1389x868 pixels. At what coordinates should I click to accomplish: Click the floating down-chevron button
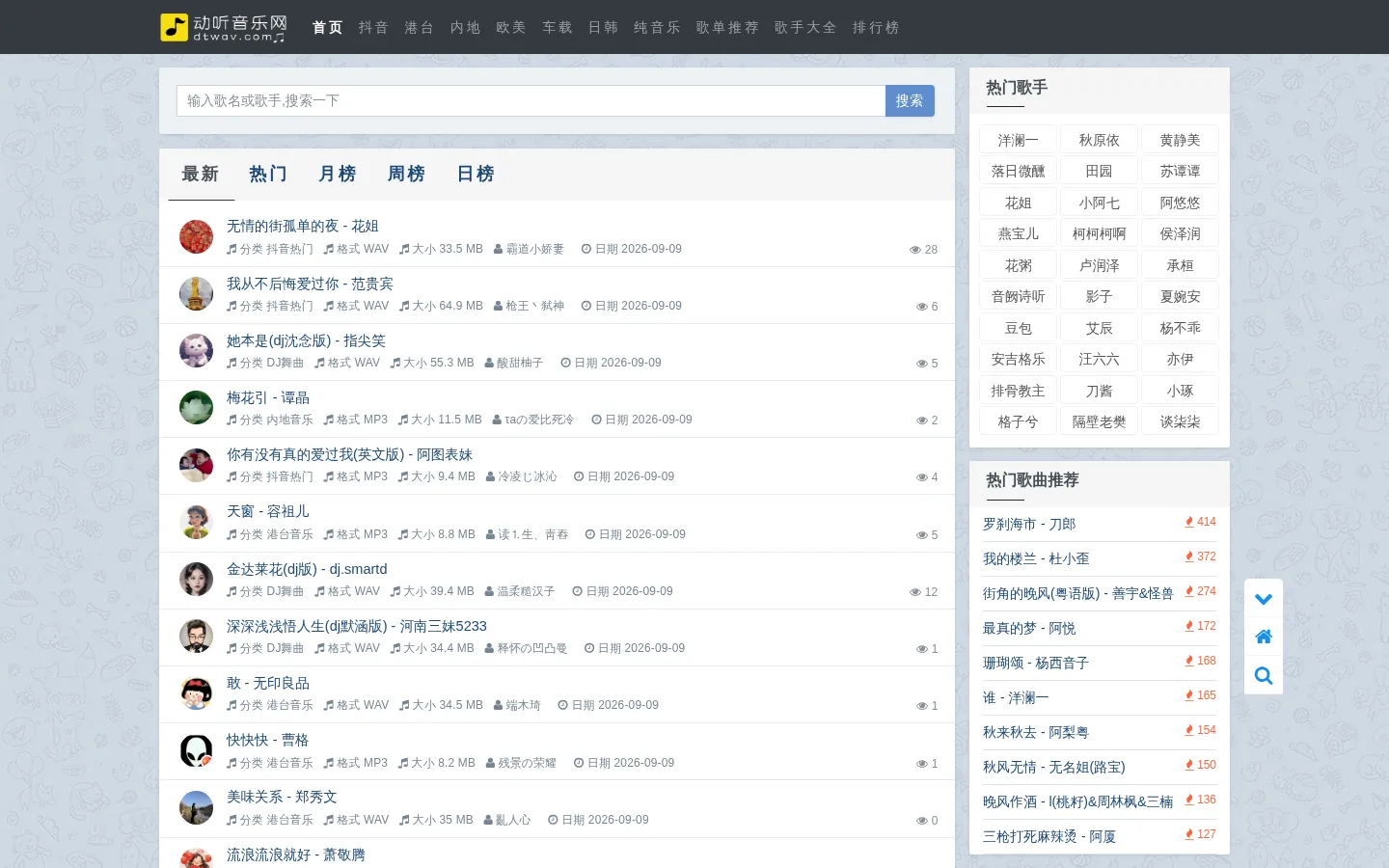[x=1264, y=599]
